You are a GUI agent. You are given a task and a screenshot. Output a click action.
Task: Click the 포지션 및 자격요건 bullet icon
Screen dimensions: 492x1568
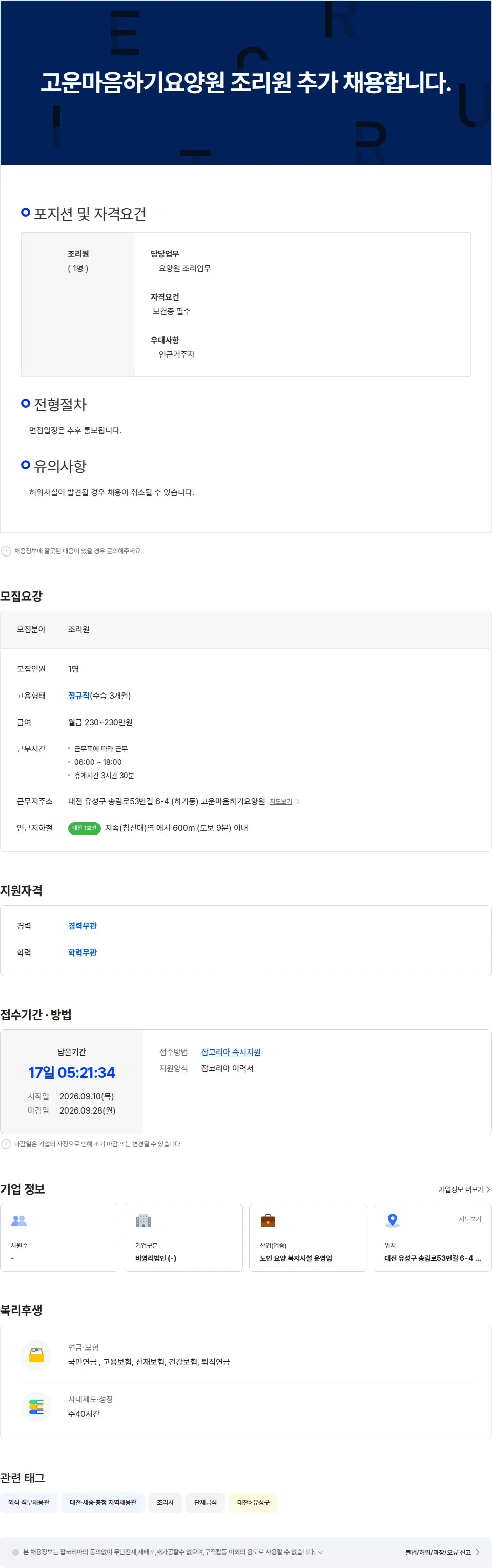(26, 212)
